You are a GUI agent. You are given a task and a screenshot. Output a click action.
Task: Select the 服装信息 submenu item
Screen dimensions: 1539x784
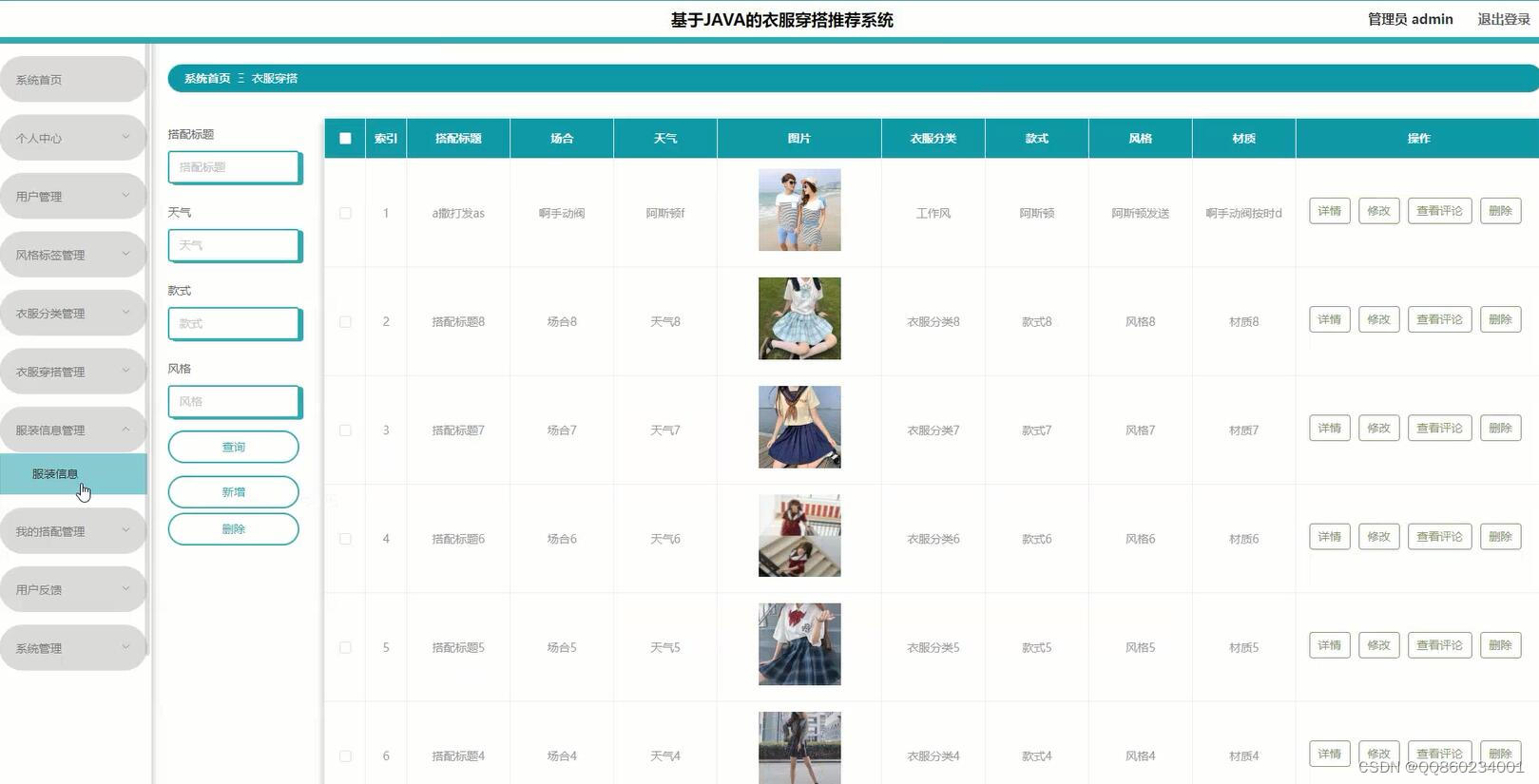point(73,474)
